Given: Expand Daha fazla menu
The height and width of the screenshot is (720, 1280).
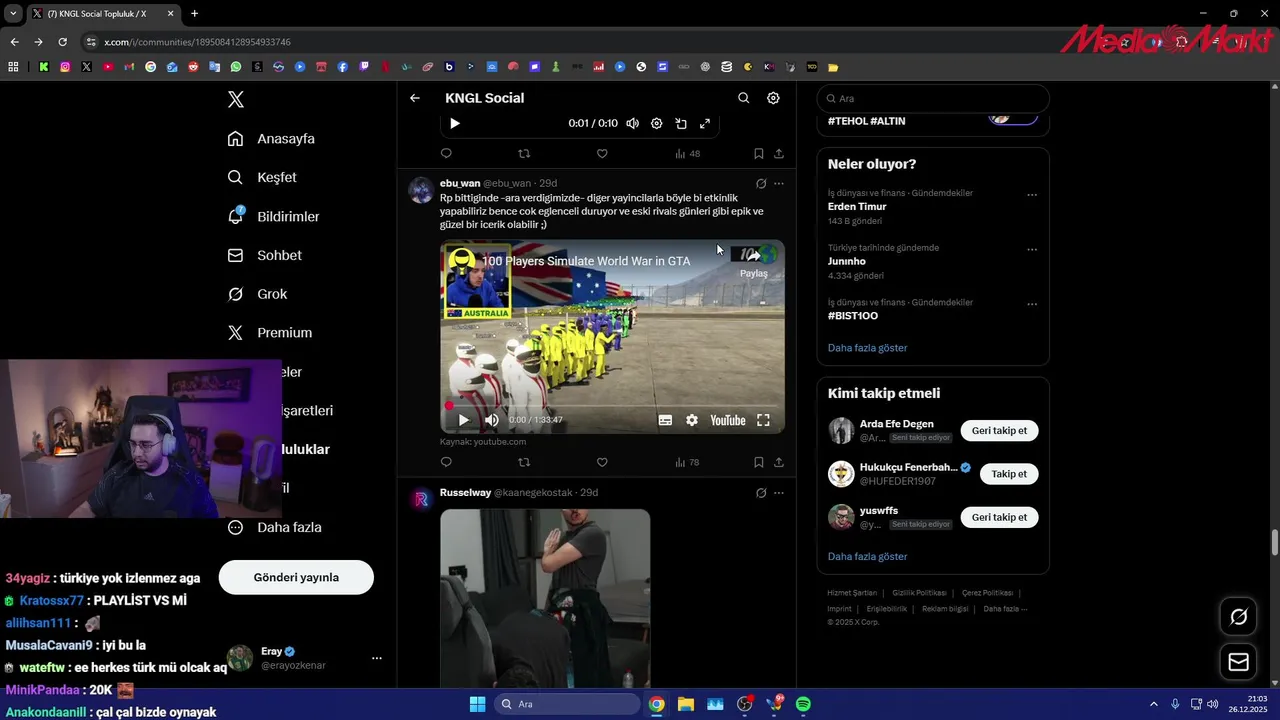Looking at the screenshot, I should pyautogui.click(x=274, y=527).
